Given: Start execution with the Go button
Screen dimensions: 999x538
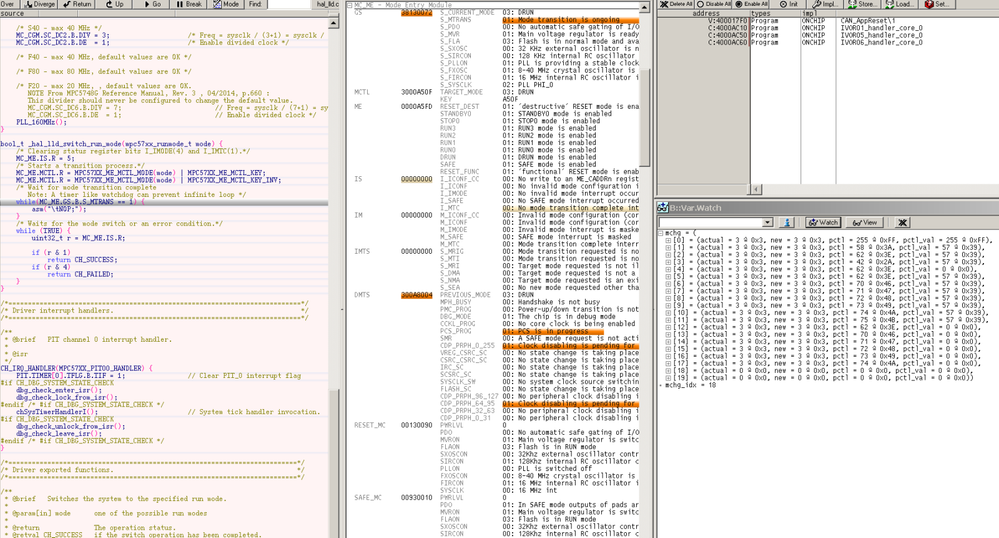Looking at the screenshot, I should click(153, 4).
